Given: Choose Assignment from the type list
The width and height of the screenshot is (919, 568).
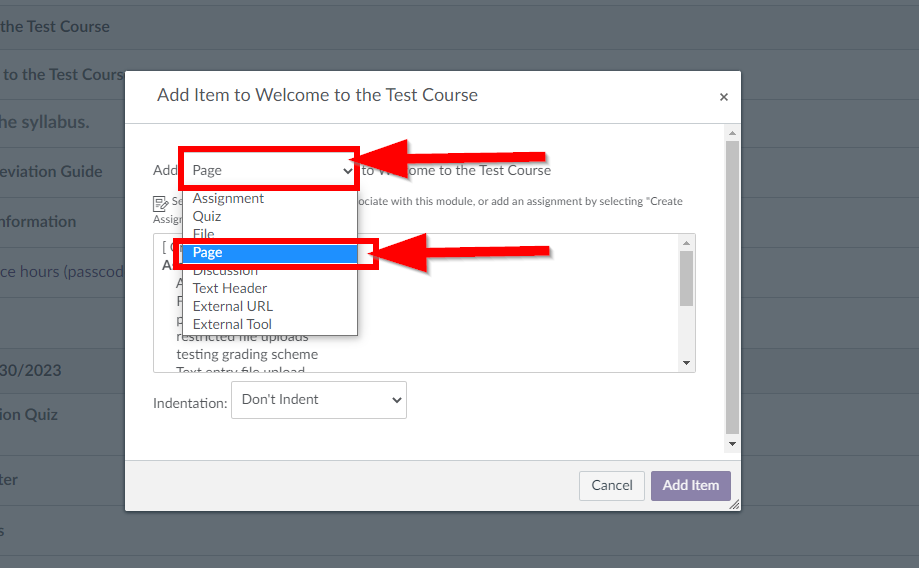Looking at the screenshot, I should point(228,199).
